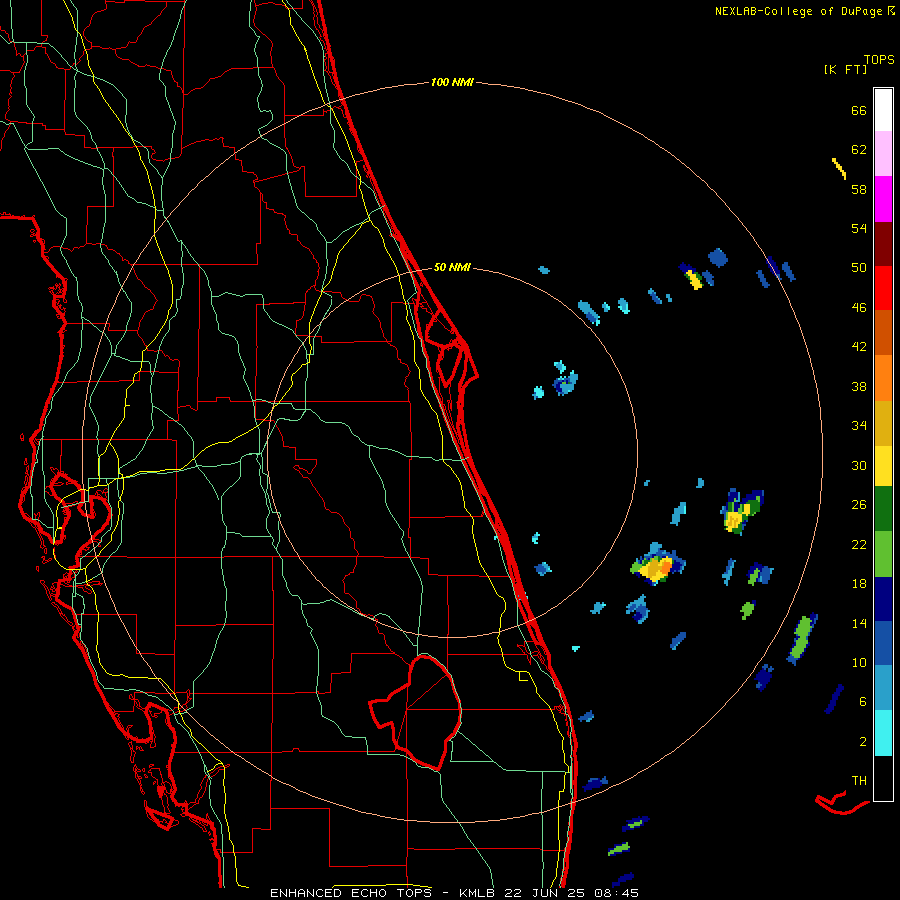Click the 34 legend value
Image resolution: width=900 pixels, height=900 pixels.
(859, 425)
